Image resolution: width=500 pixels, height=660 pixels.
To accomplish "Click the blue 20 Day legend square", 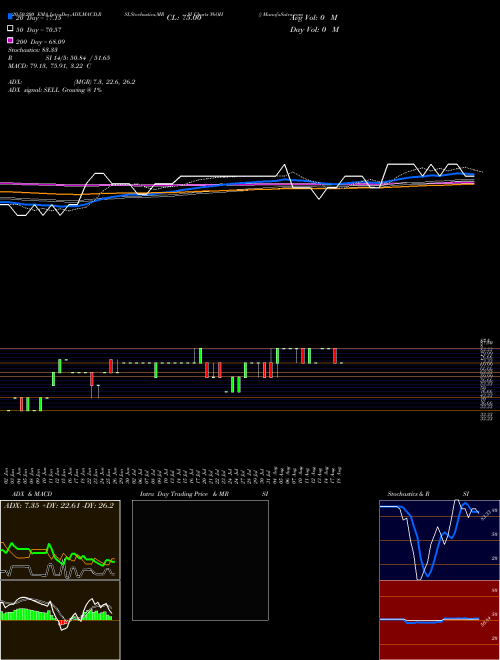I will click(10, 17).
